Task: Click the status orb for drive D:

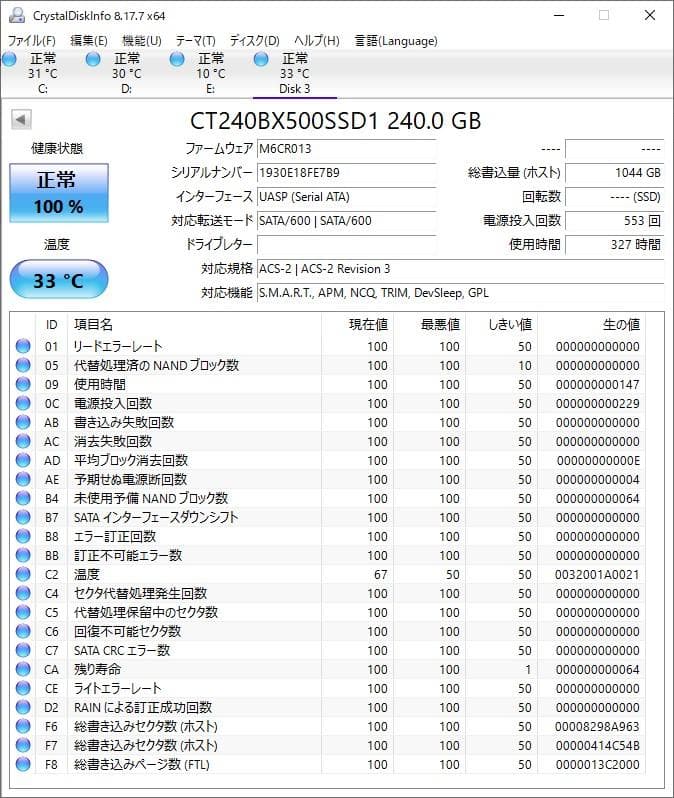Action: (x=93, y=60)
